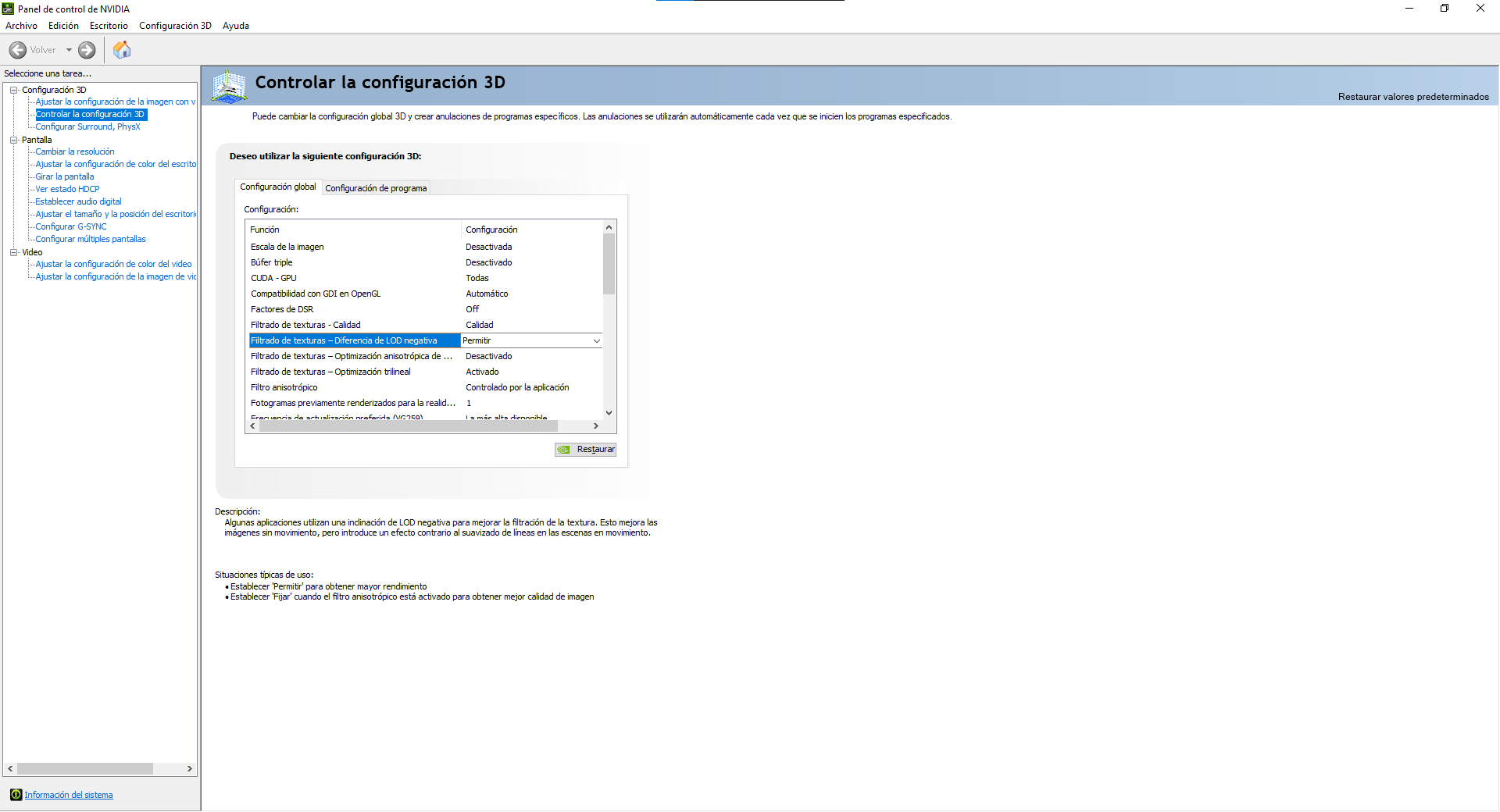Open the Permitir dropdown for LOD negativa
The image size is (1500, 812).
(597, 340)
